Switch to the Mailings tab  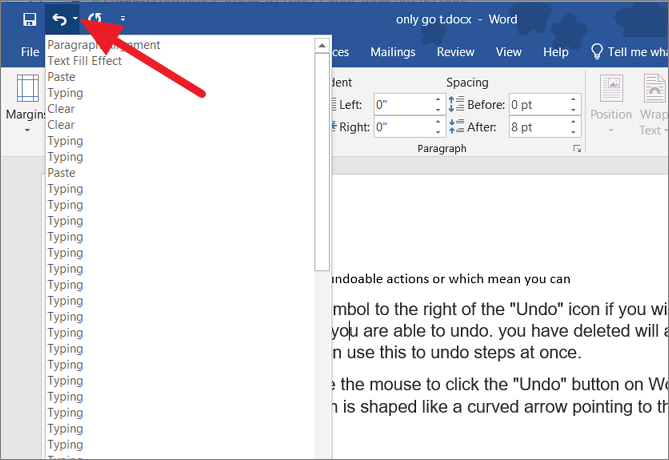pyautogui.click(x=393, y=52)
